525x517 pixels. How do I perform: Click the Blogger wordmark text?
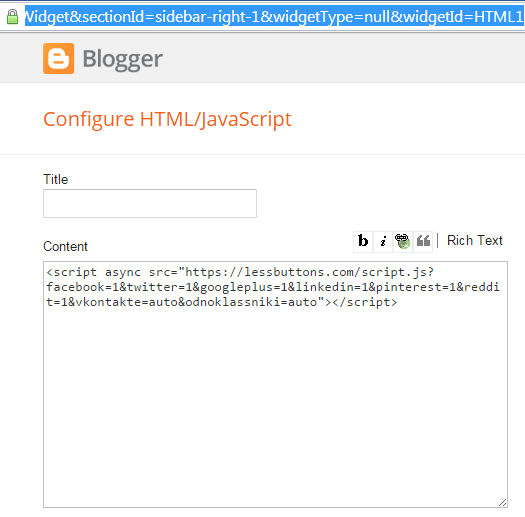click(x=123, y=60)
